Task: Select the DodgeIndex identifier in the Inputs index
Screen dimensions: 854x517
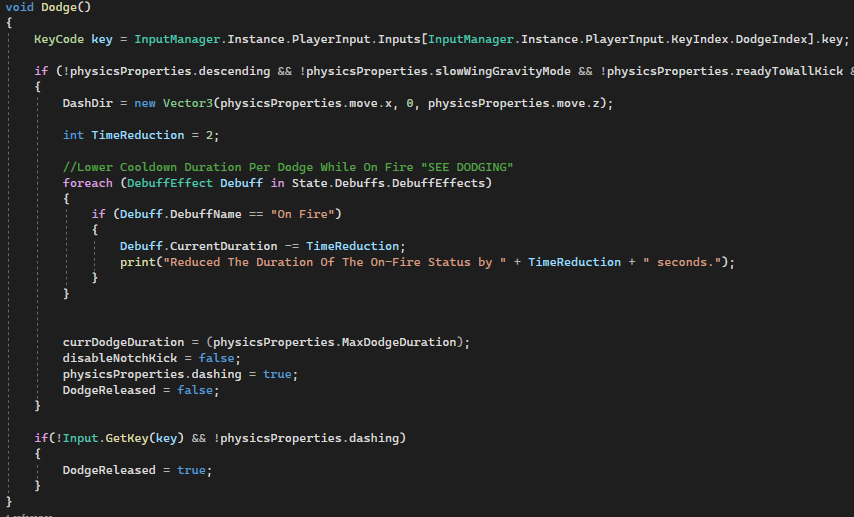Action: click(x=771, y=39)
